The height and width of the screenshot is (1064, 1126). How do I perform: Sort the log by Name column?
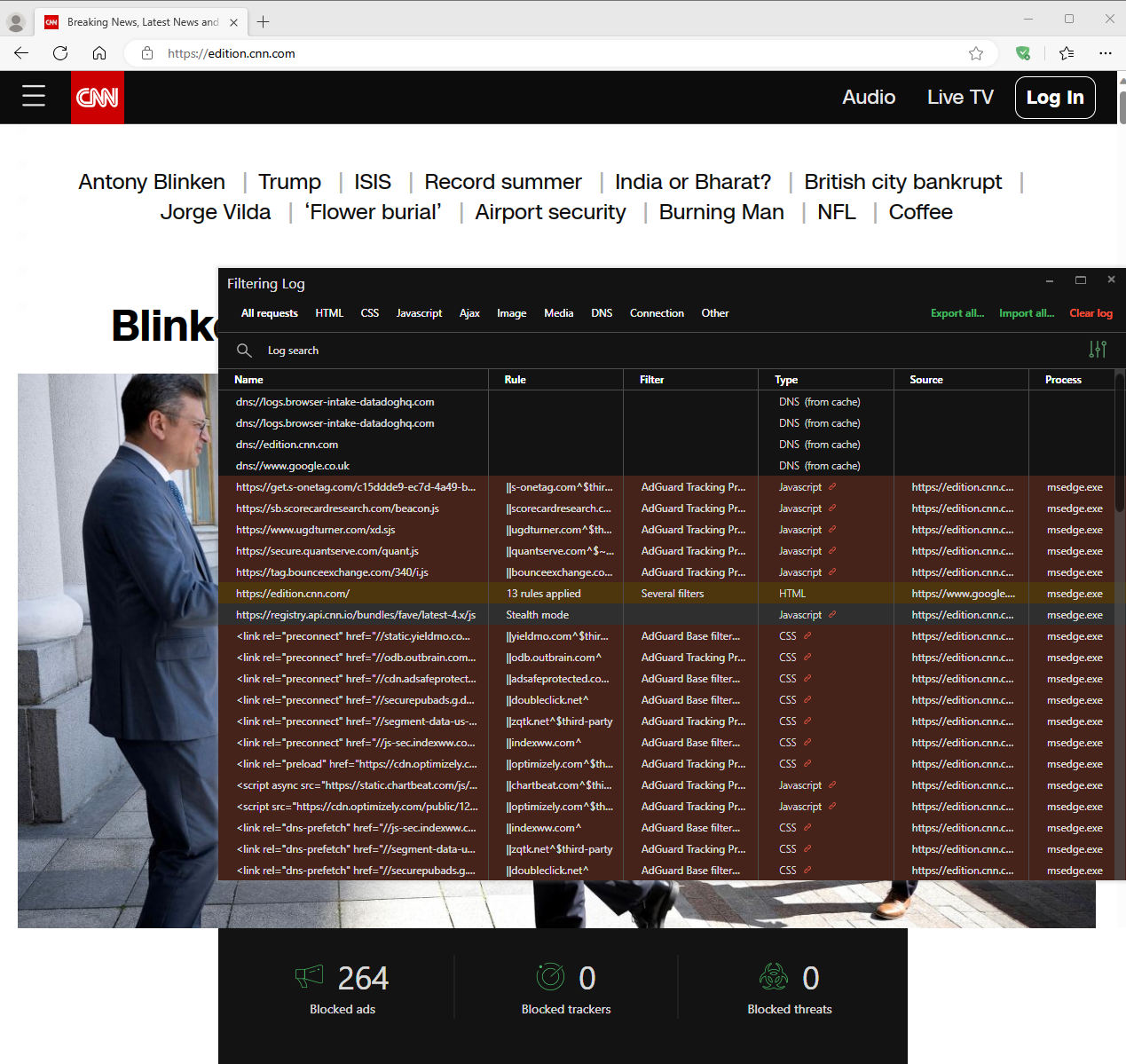click(353, 380)
